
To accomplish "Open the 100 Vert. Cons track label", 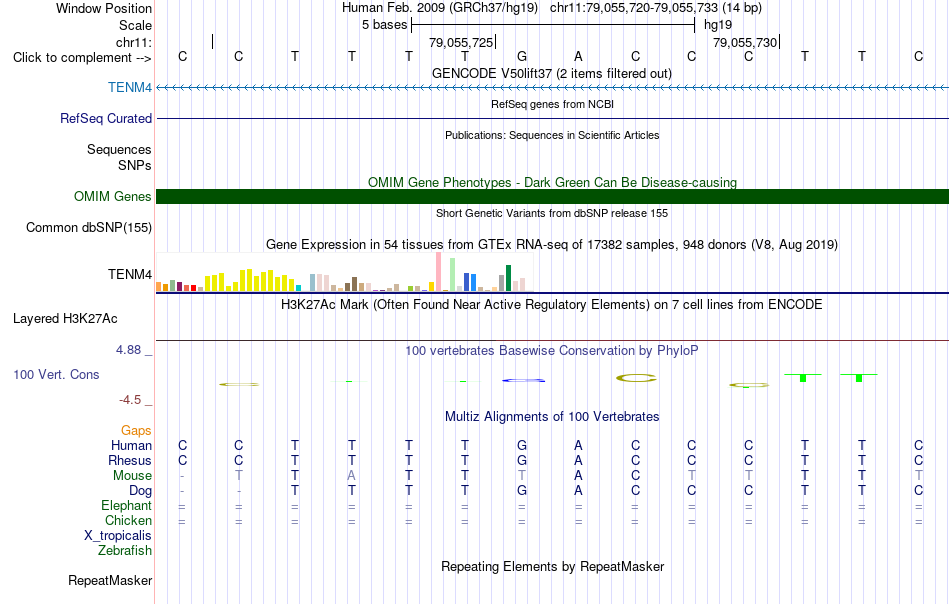I will tap(56, 374).
